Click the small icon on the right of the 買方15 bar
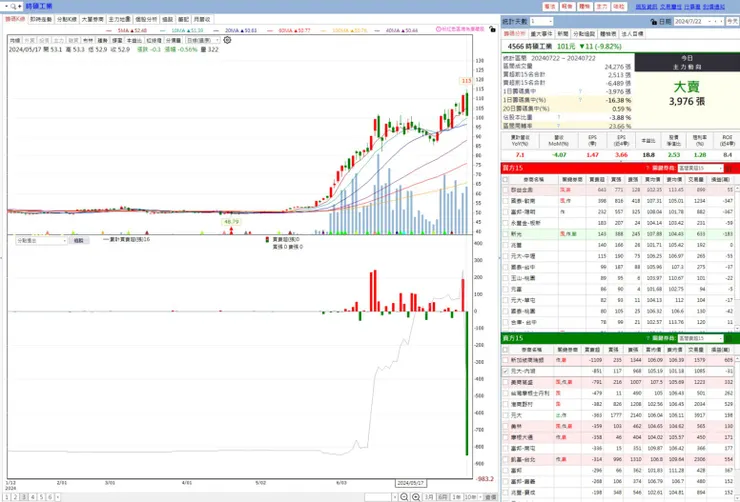 tap(729, 168)
